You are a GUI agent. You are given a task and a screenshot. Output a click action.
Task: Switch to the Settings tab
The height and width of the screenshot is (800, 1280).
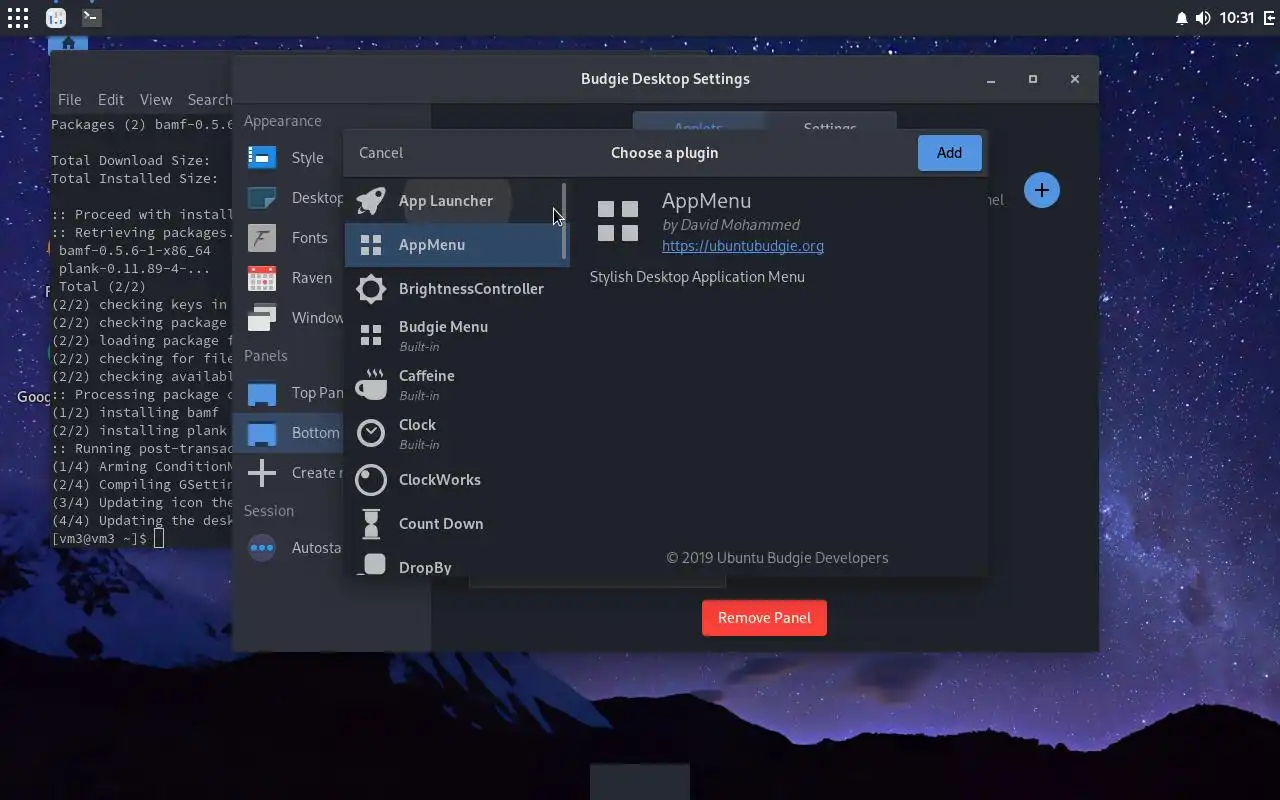click(x=830, y=127)
